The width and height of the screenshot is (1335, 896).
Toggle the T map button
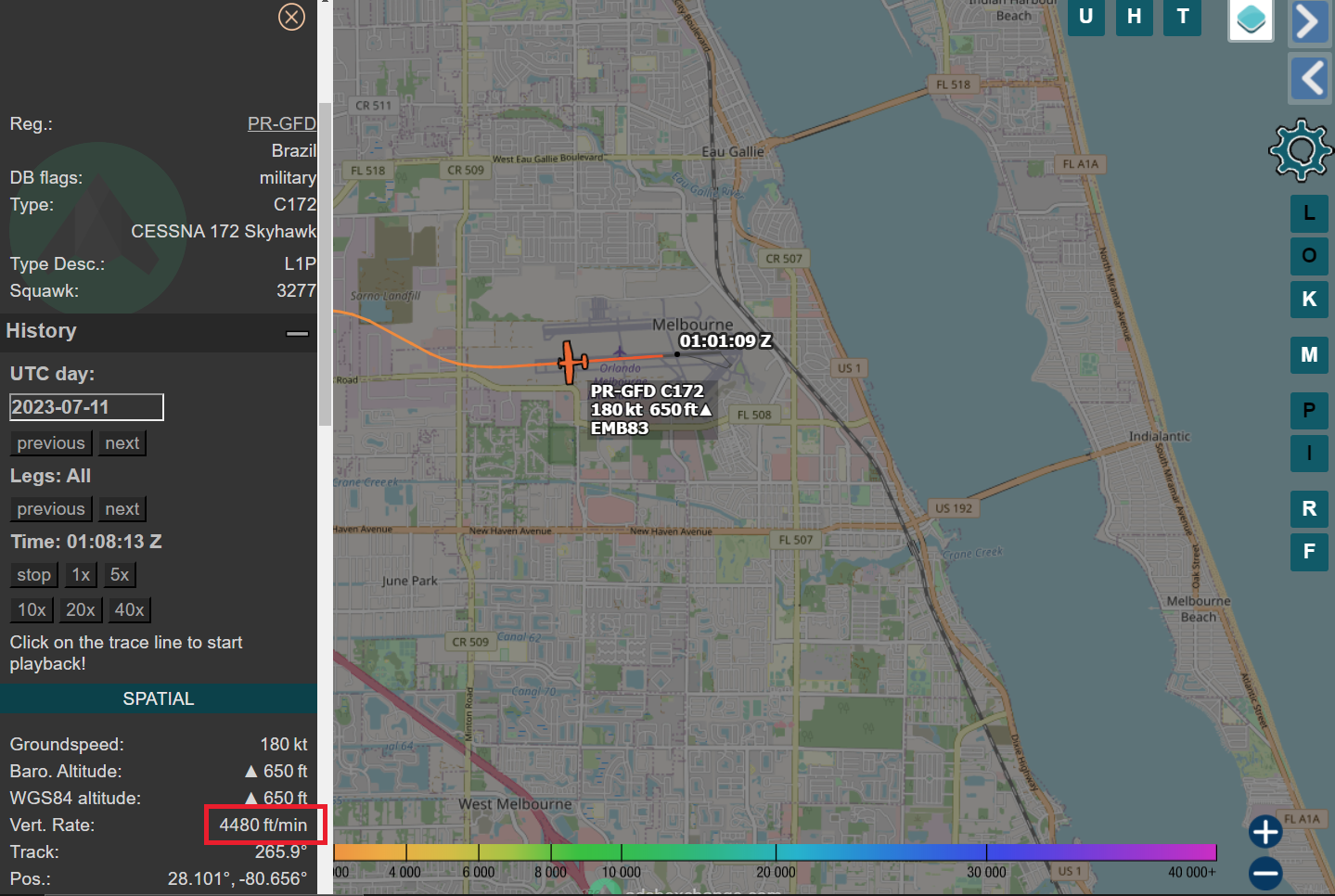point(1183,17)
